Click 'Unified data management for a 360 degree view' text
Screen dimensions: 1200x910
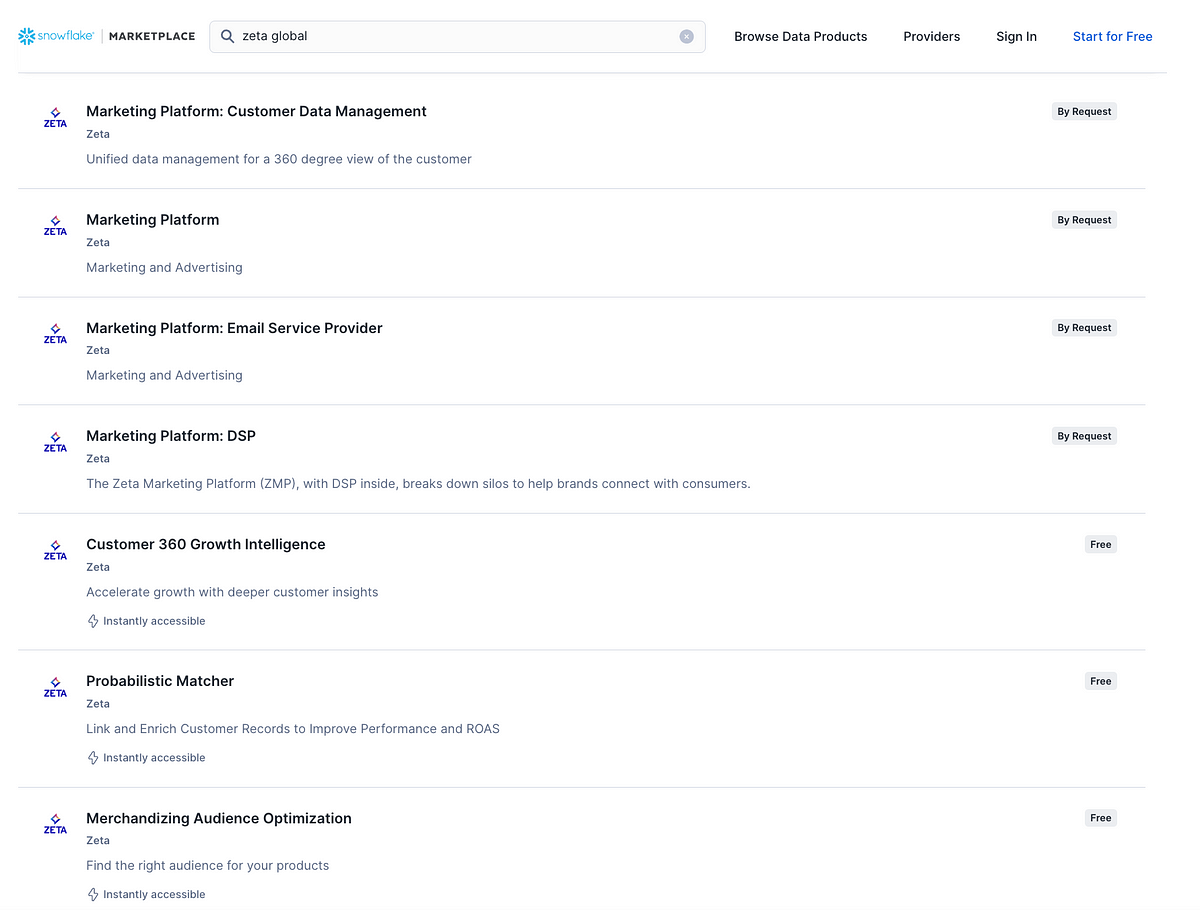(x=279, y=159)
